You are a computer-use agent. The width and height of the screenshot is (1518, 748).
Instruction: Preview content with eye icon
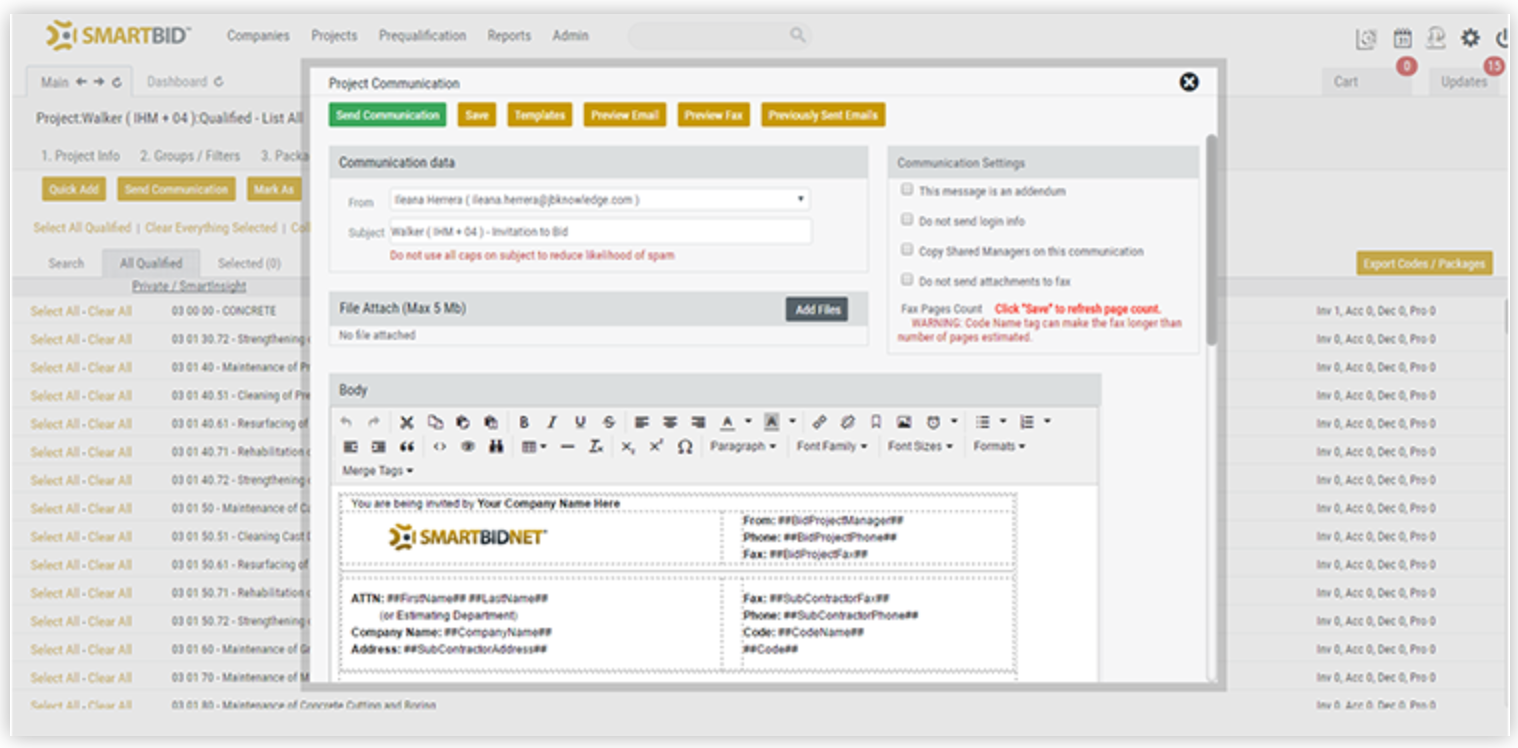click(x=467, y=446)
